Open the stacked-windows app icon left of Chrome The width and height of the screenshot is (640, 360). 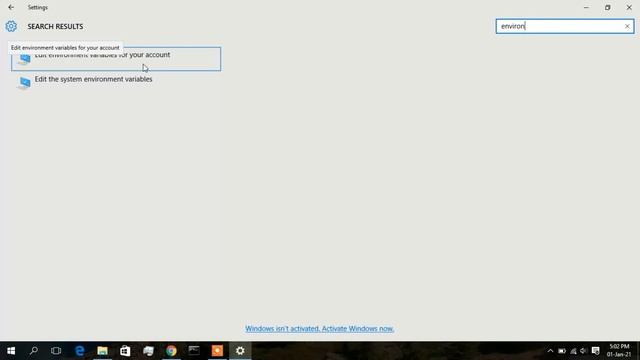point(148,351)
